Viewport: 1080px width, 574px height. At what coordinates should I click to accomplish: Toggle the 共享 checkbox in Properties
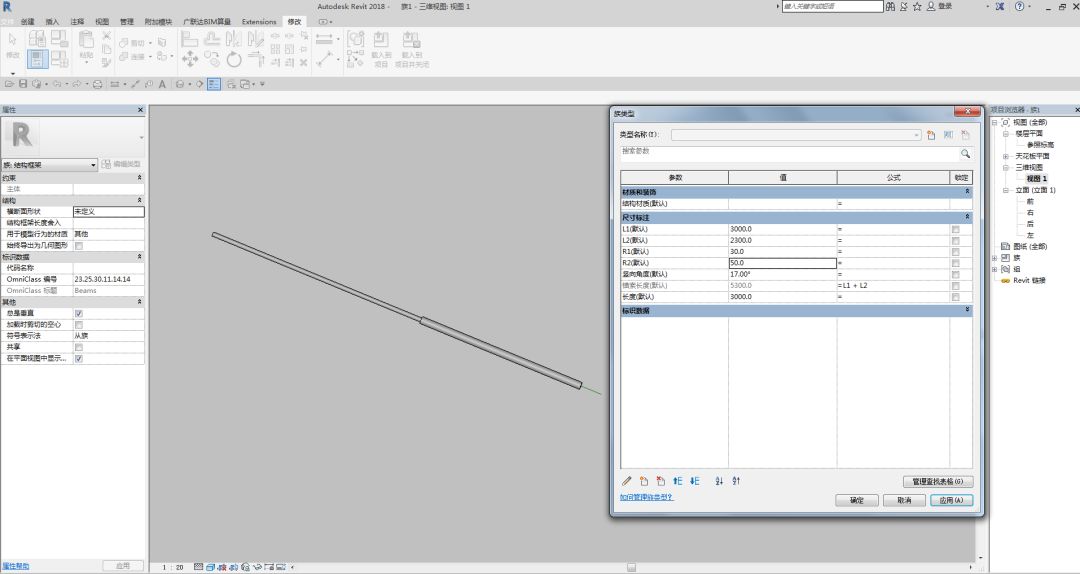point(79,347)
